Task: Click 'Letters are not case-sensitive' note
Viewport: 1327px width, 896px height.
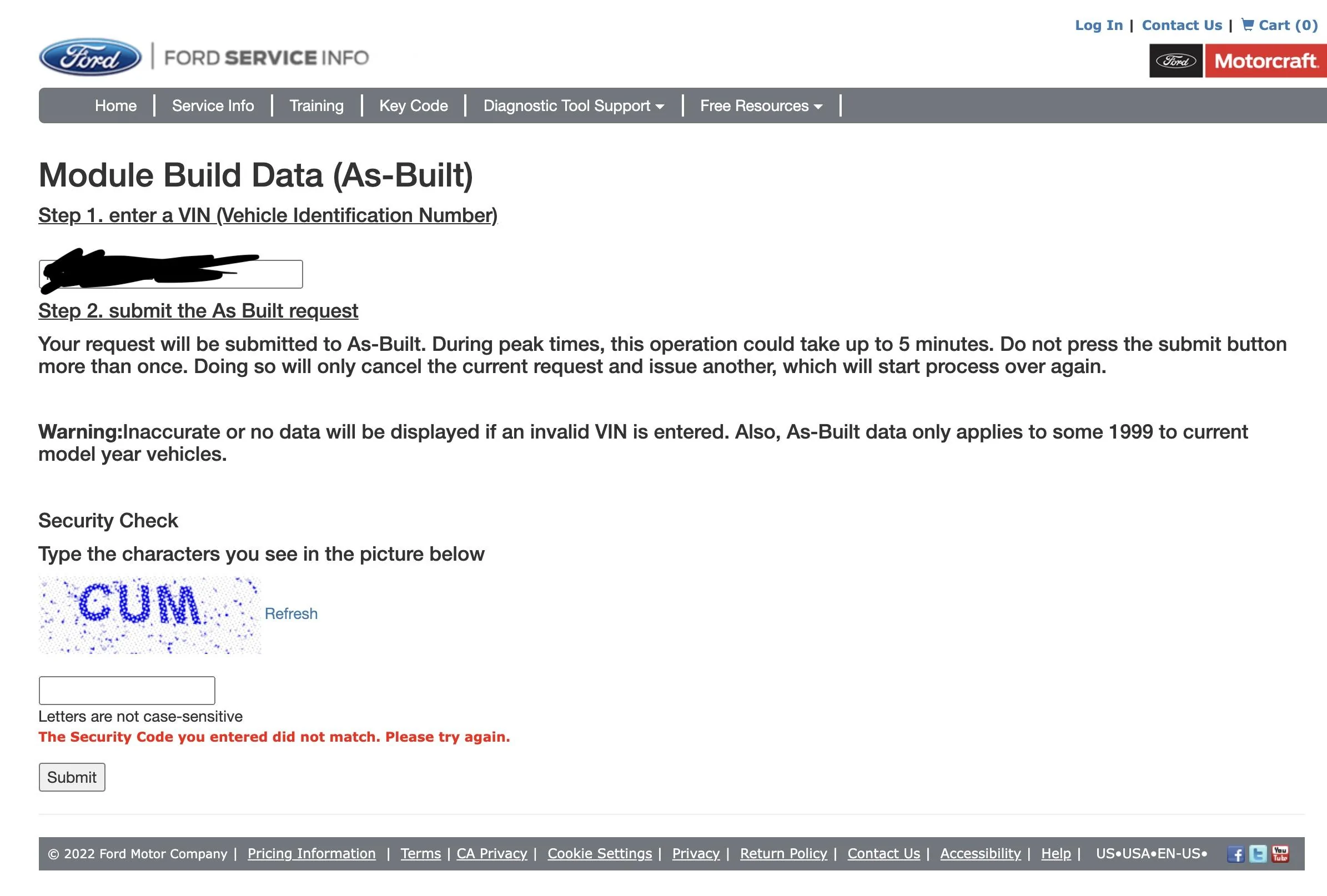Action: point(140,717)
